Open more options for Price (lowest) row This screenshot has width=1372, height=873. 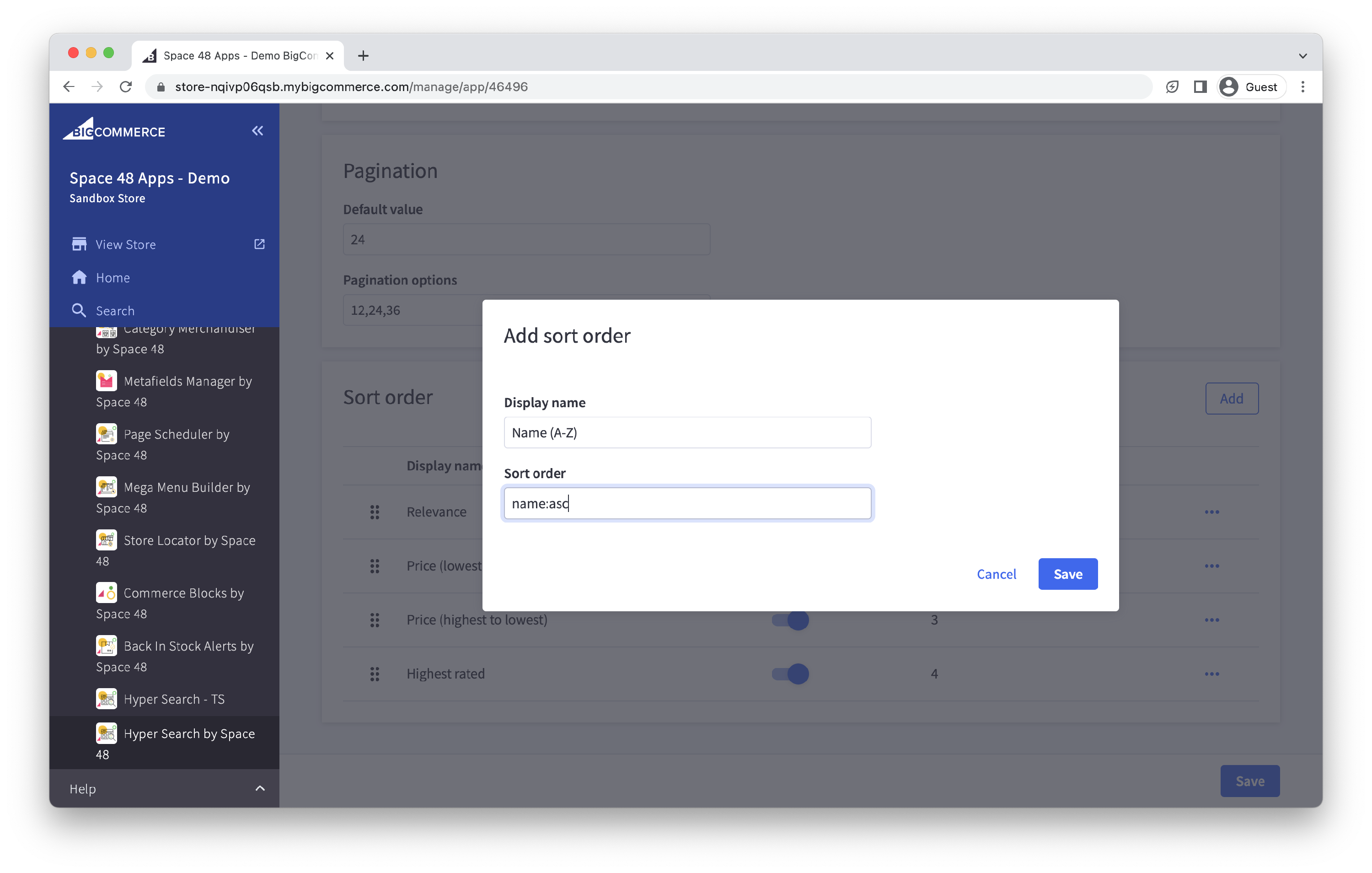pyautogui.click(x=1212, y=566)
